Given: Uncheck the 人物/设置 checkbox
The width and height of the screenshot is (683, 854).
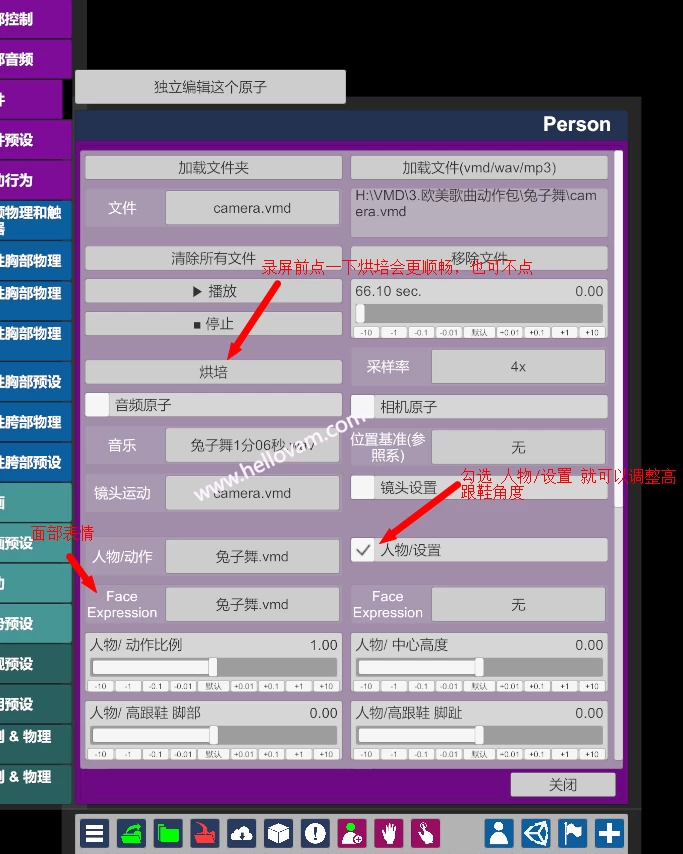Looking at the screenshot, I should tap(363, 550).
